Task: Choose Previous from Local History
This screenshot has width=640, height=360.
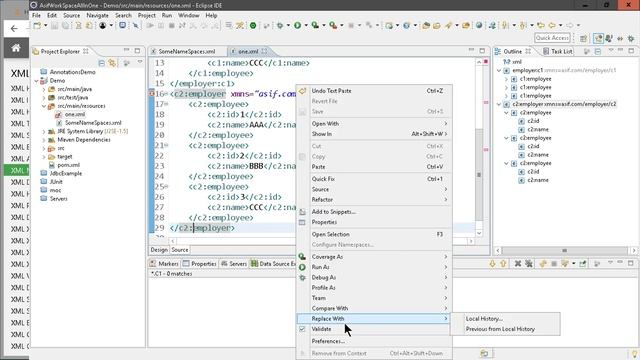Action: [x=500, y=329]
